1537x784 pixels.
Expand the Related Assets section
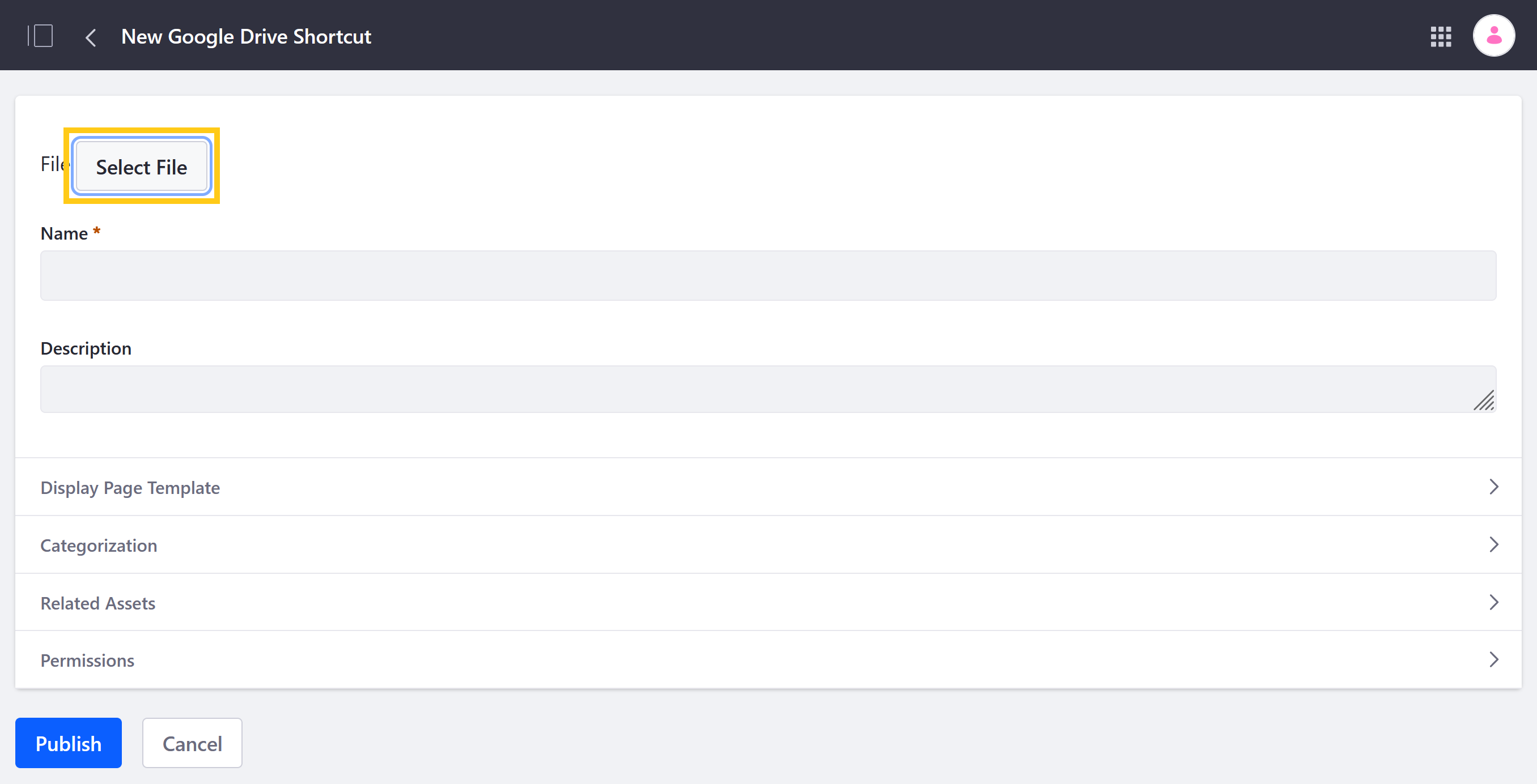point(768,602)
